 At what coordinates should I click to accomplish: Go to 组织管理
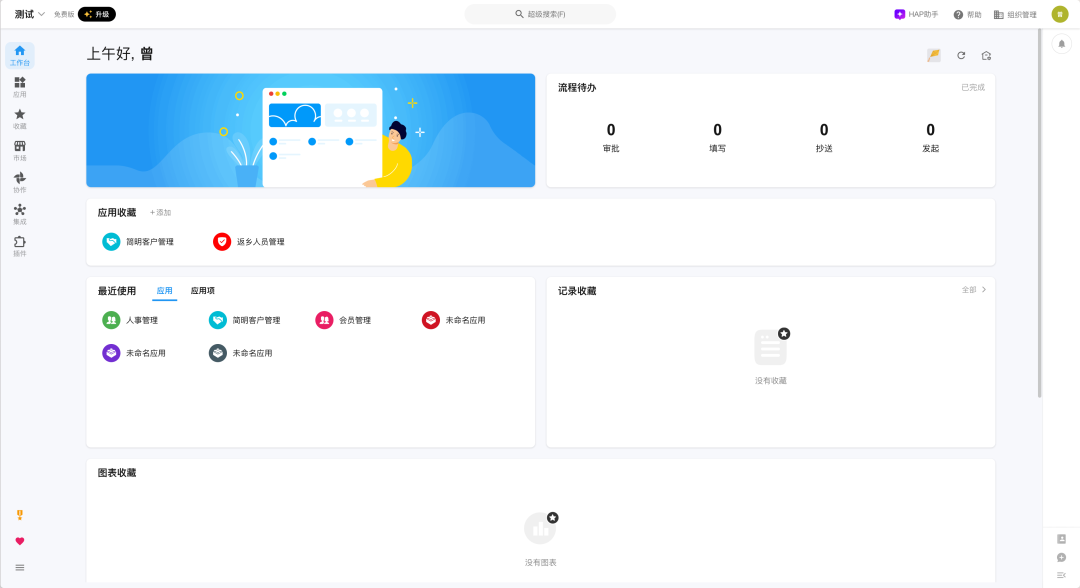1015,14
